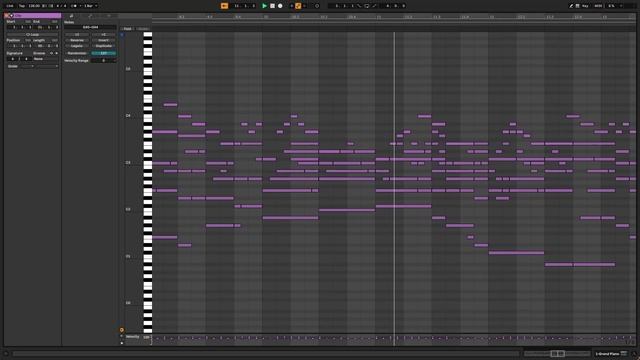Click the orange Back to Arrangement button
The image size is (640, 360).
coord(224,6)
